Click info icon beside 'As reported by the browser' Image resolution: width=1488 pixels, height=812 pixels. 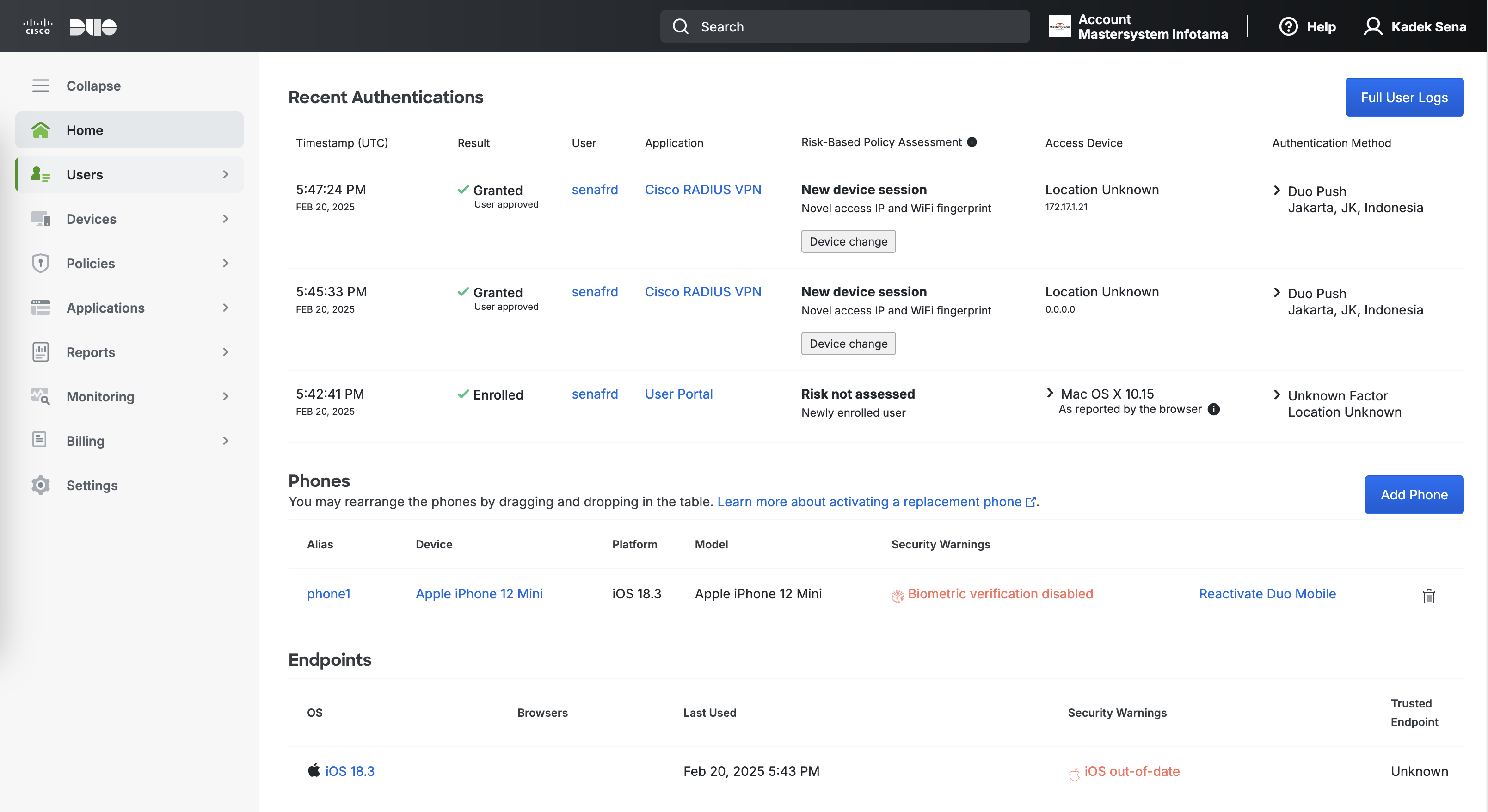click(1214, 409)
